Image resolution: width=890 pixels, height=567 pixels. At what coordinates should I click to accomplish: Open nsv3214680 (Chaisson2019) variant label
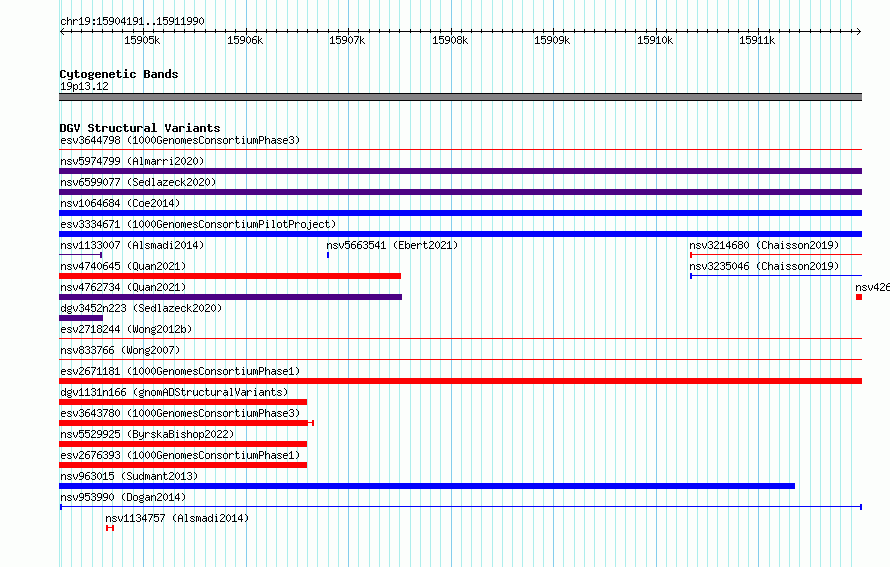pos(764,245)
